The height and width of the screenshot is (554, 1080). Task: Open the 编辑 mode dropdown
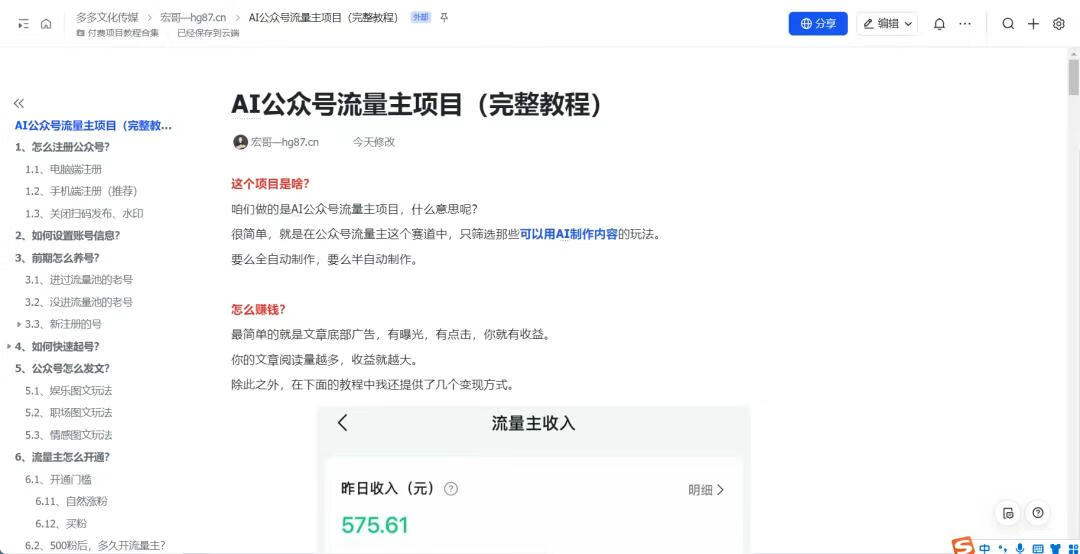click(887, 24)
